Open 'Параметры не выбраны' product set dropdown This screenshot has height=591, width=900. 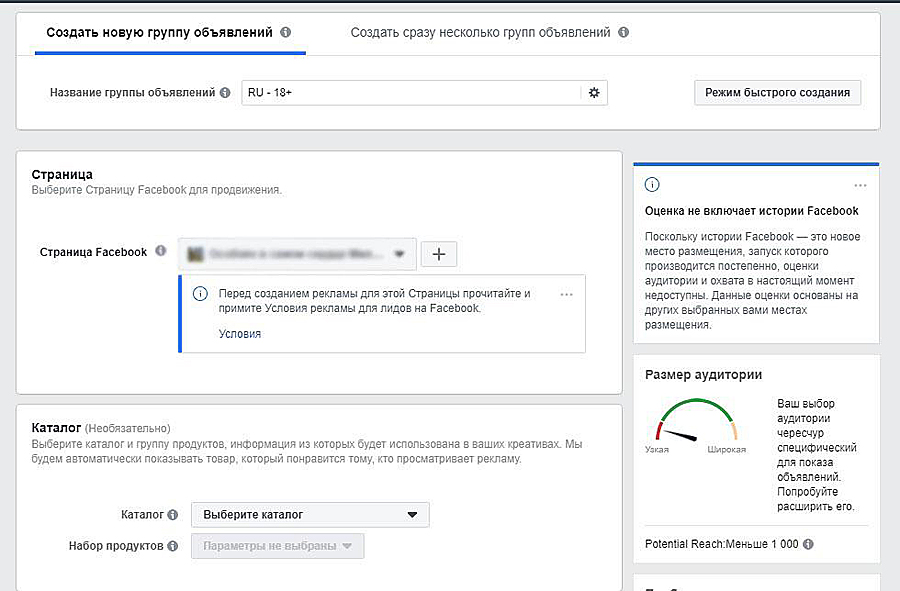coord(278,546)
